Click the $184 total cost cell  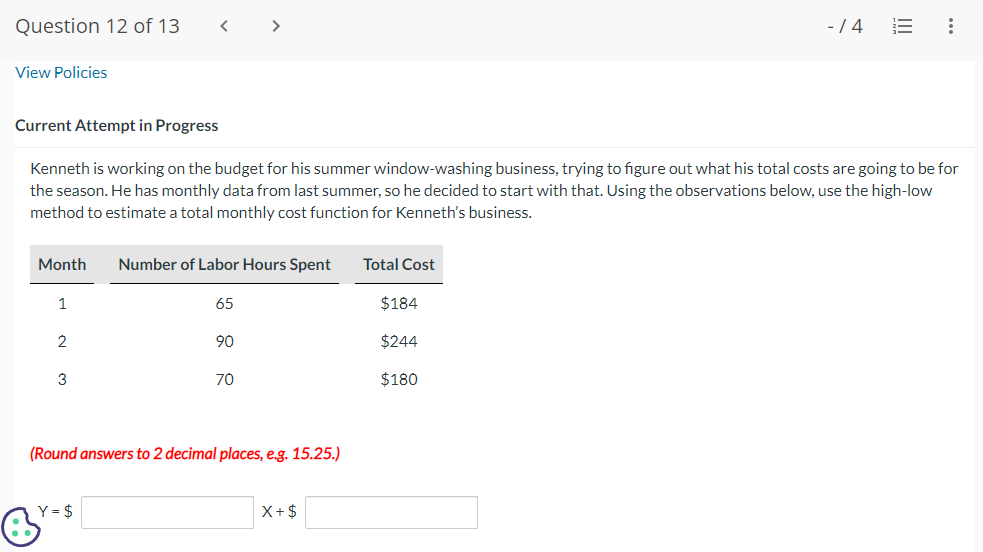pyautogui.click(x=399, y=303)
